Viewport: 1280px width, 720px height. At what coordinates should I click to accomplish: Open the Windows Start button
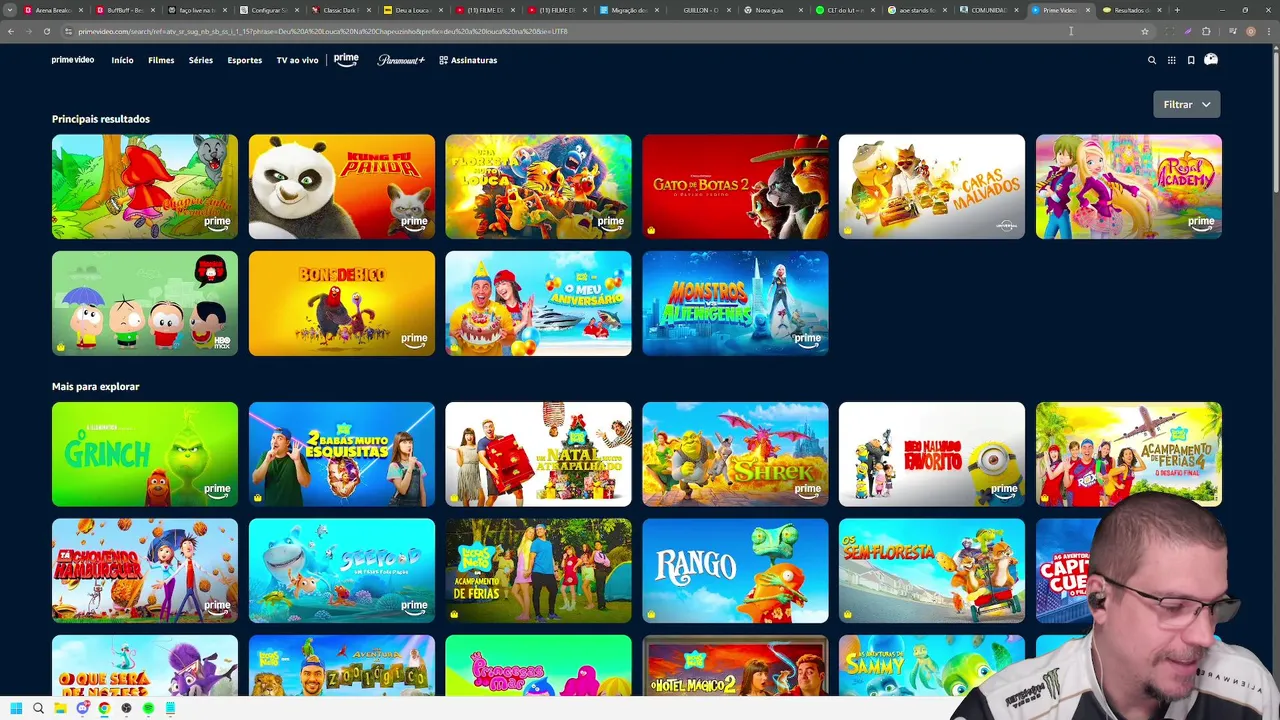tap(16, 708)
